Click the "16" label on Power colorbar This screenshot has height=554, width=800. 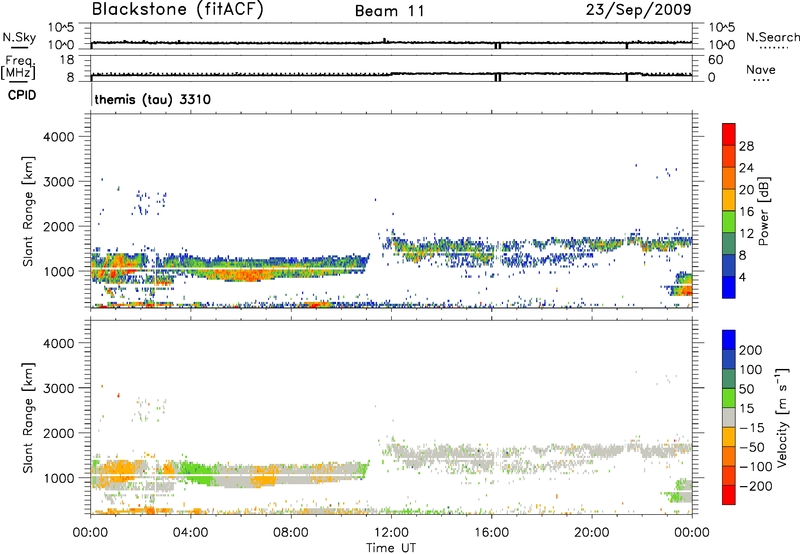(746, 212)
